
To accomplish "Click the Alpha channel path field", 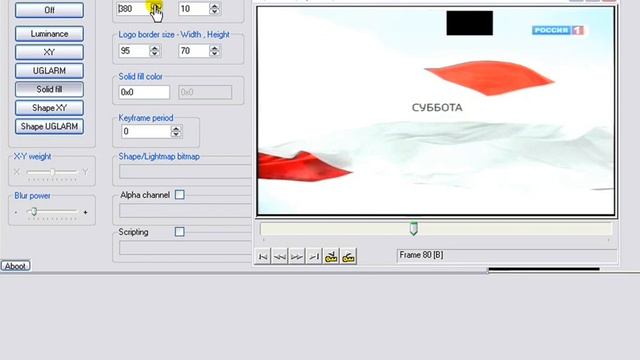I will pyautogui.click(x=186, y=211).
